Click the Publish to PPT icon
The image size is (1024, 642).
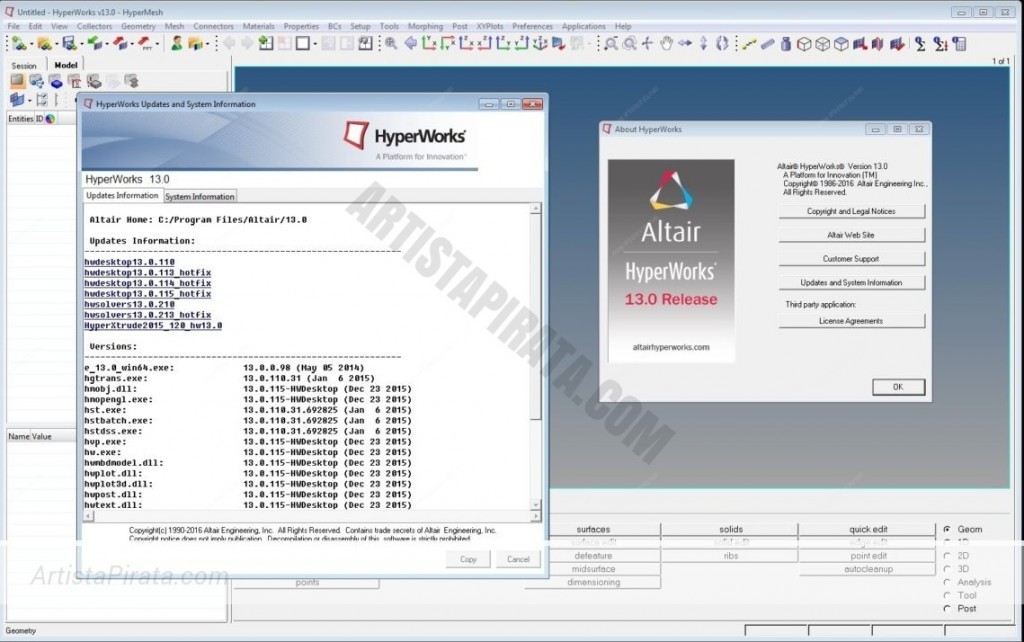click(144, 44)
